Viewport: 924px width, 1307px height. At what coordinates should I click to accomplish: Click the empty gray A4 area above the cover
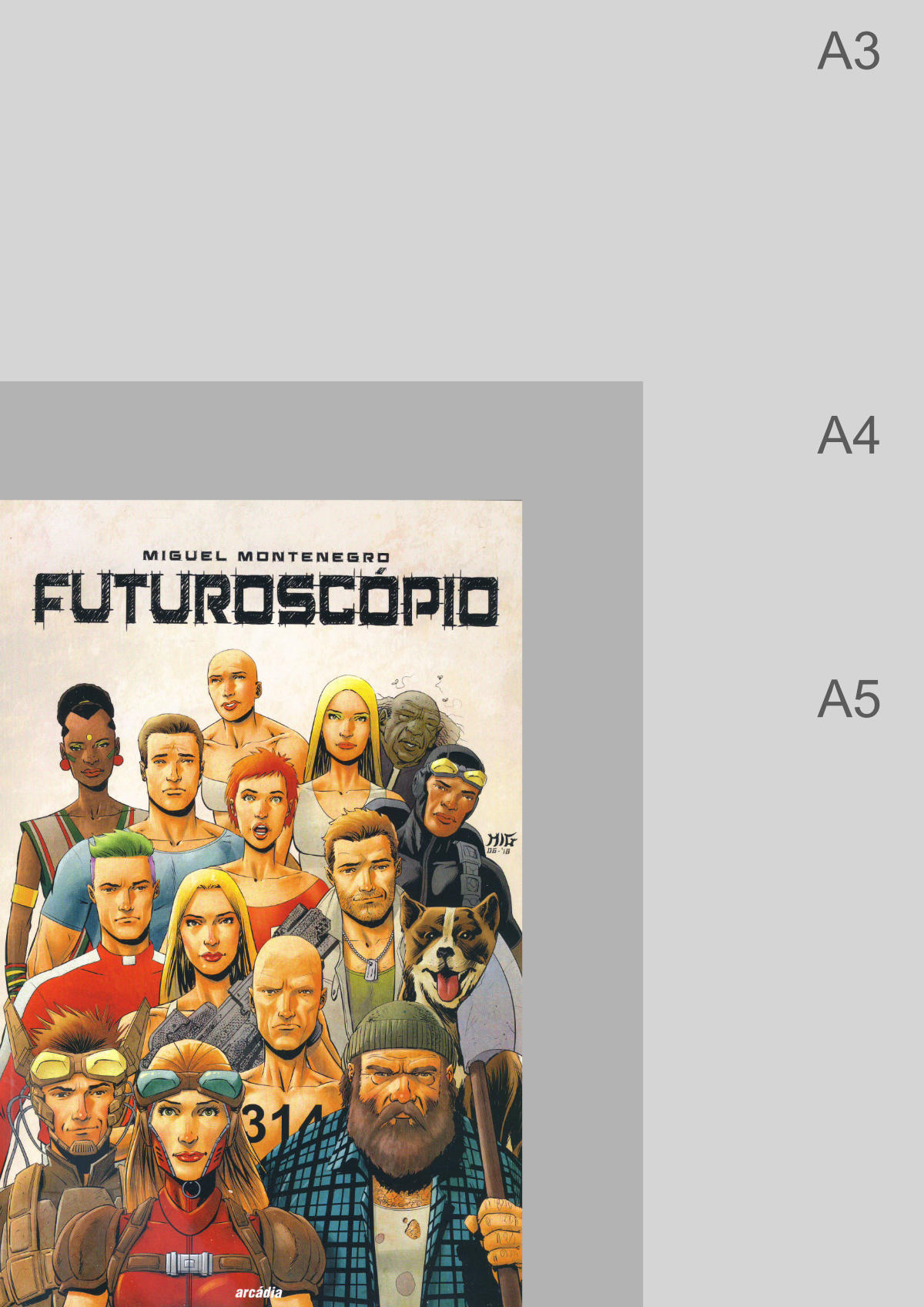pos(321,441)
